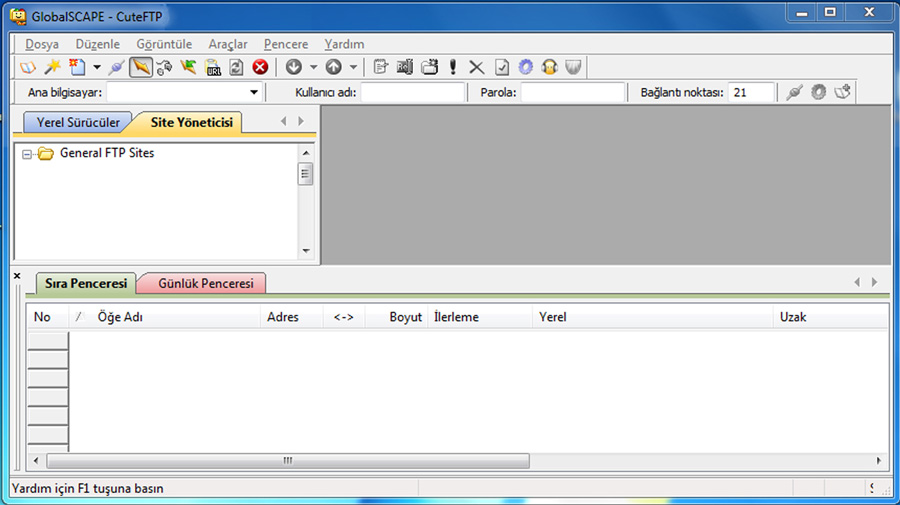900x505 pixels.
Task: Click the grey shield icon in toolbar
Action: pos(573,67)
